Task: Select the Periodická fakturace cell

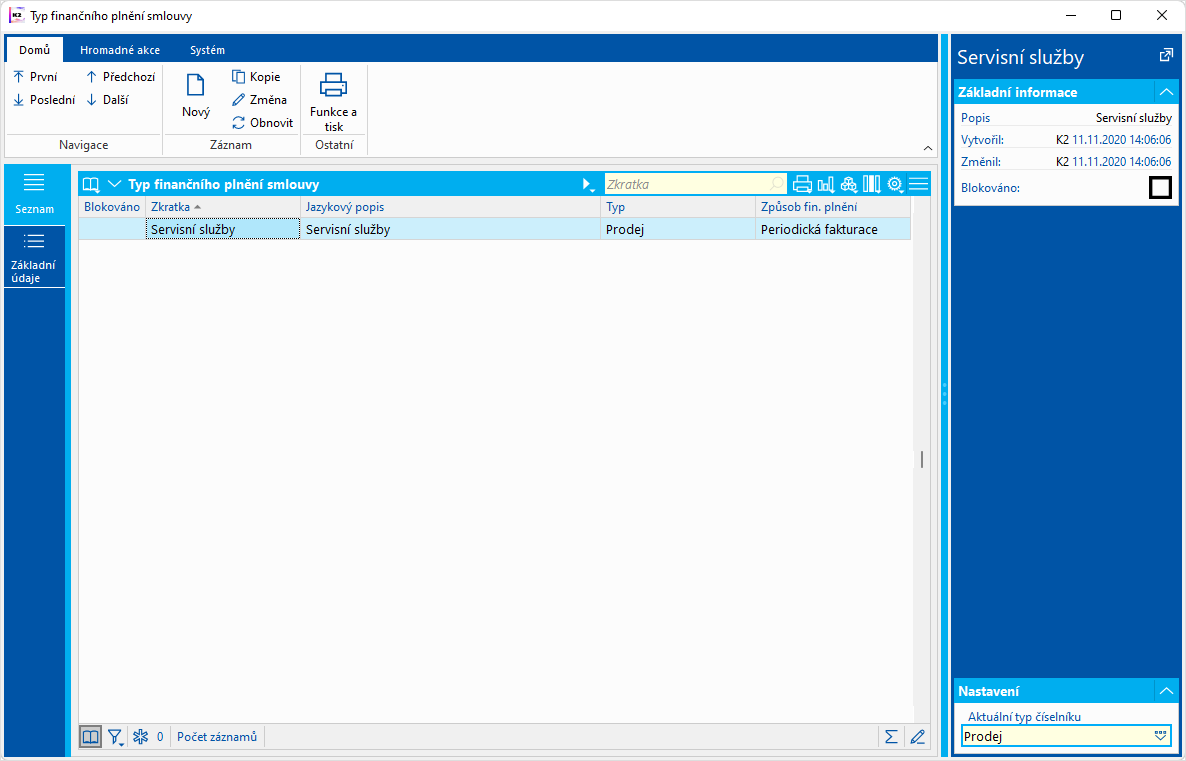Action: [833, 229]
